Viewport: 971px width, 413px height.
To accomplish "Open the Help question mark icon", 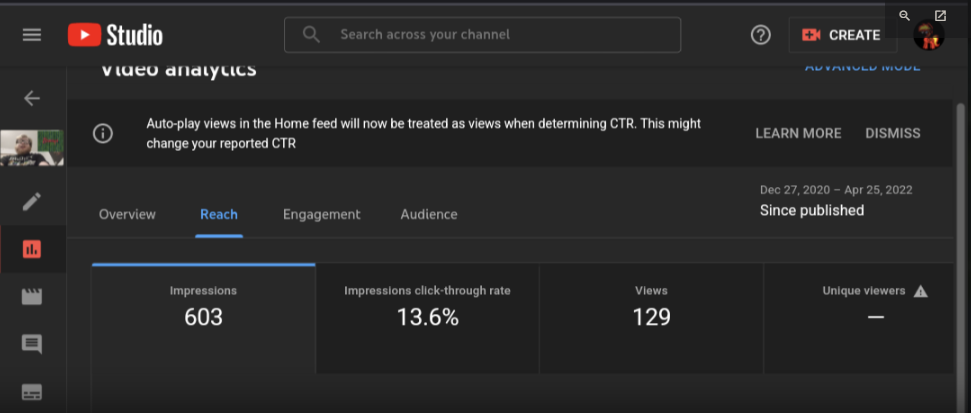I will (760, 35).
